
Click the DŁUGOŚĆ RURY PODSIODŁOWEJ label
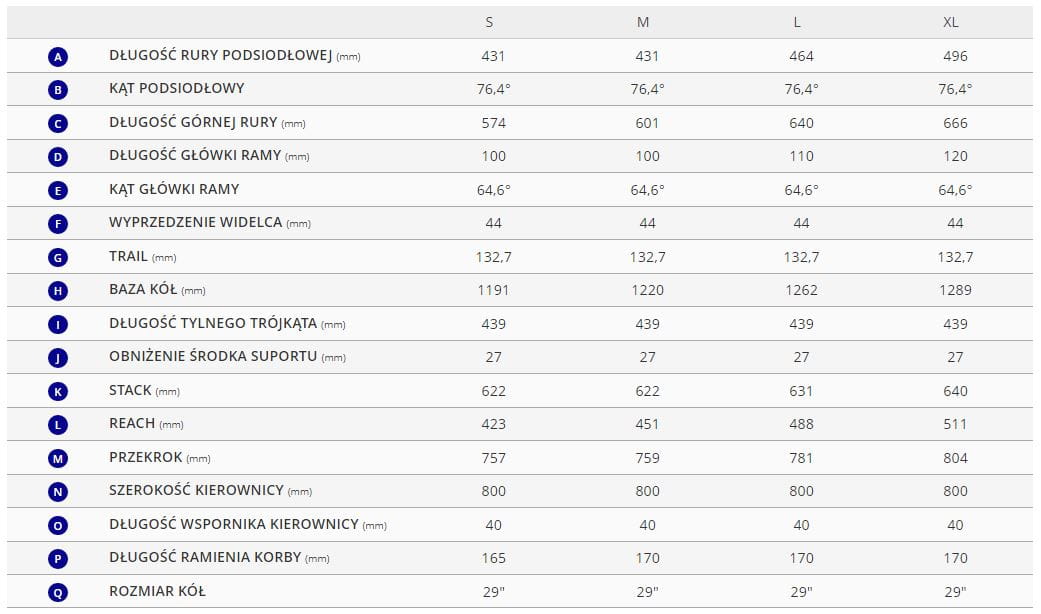[220, 55]
